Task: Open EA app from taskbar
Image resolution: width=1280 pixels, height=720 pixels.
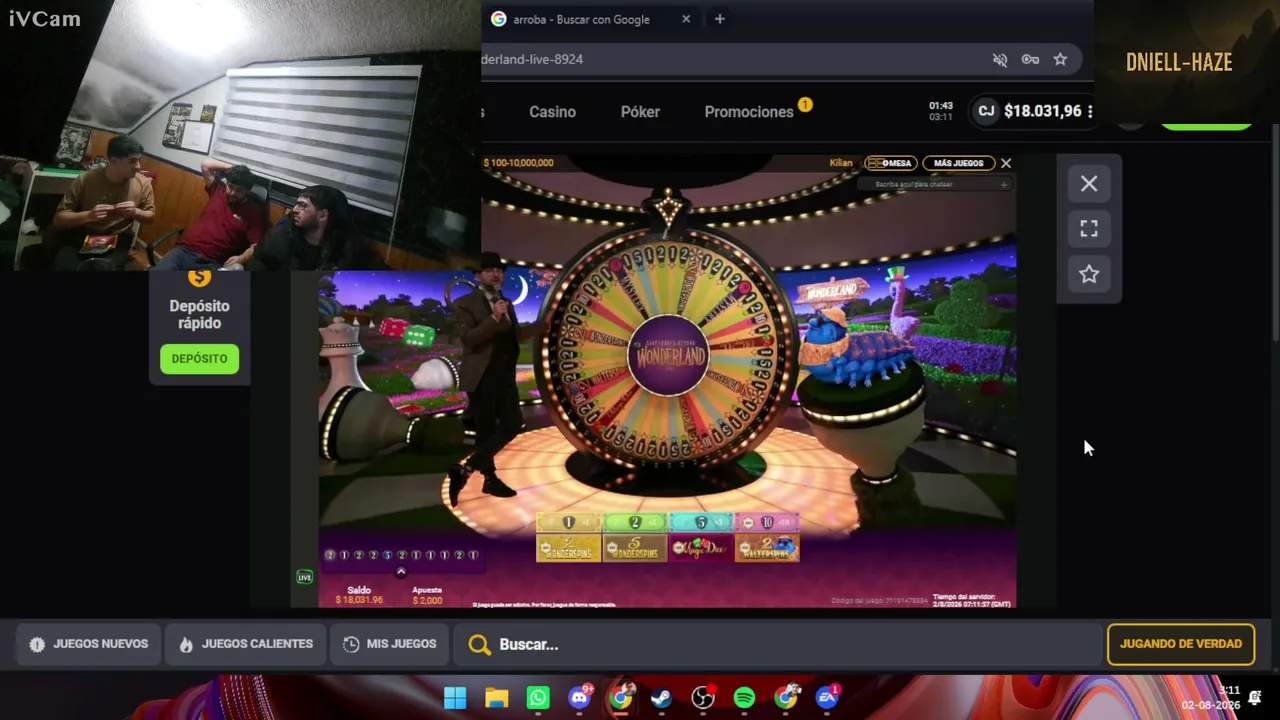Action: (828, 697)
